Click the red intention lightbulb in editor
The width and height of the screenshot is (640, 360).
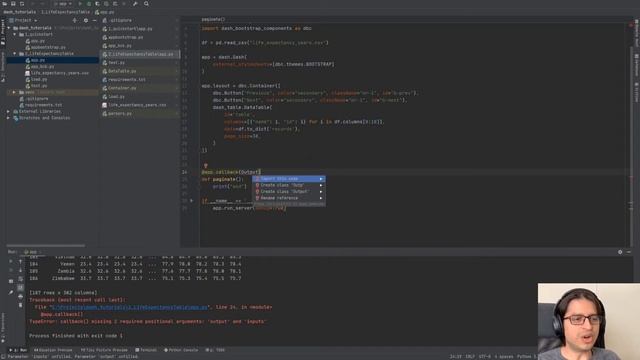[206, 166]
